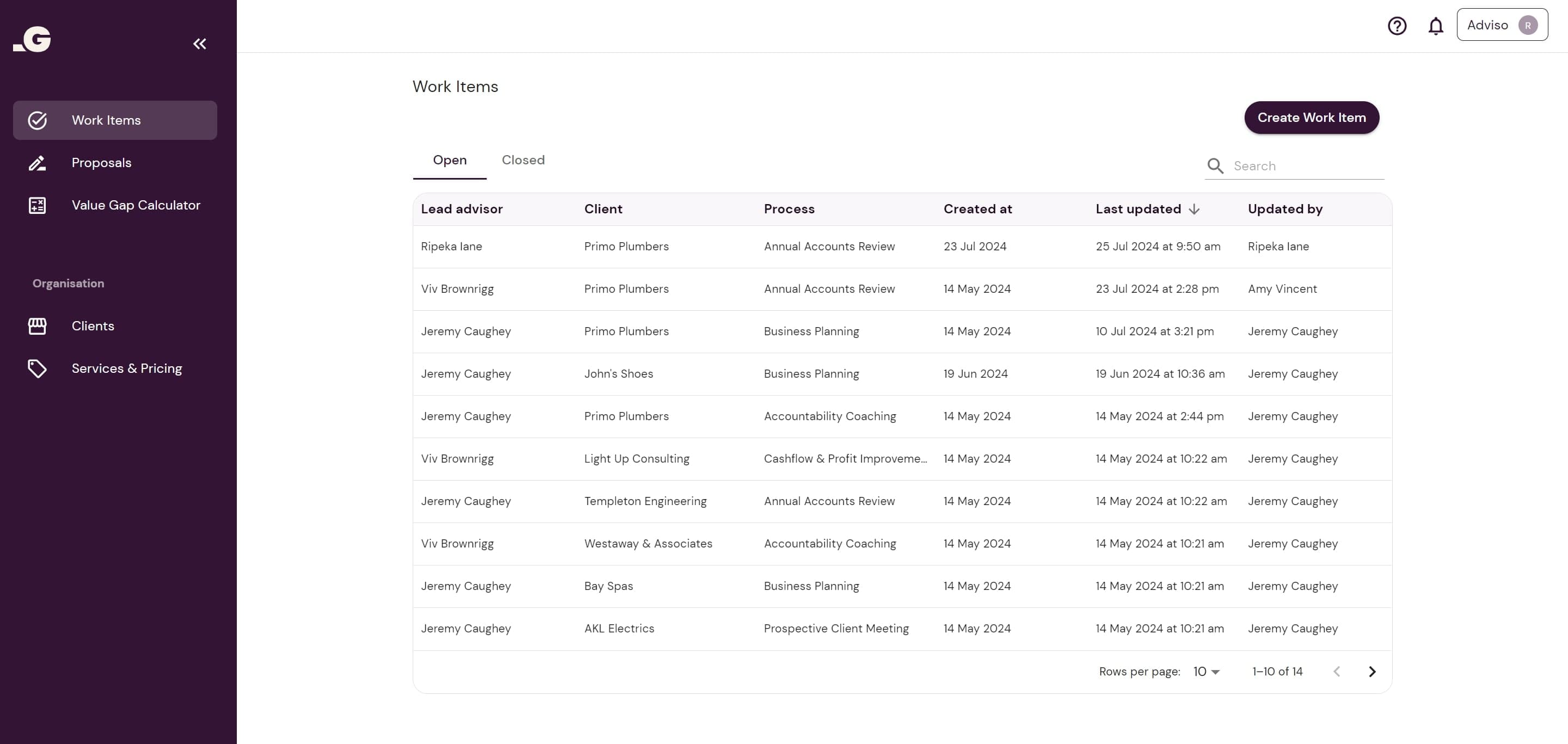Screen dimensions: 1568x744
Task: Open rows per page dropdown
Action: (1206, 672)
